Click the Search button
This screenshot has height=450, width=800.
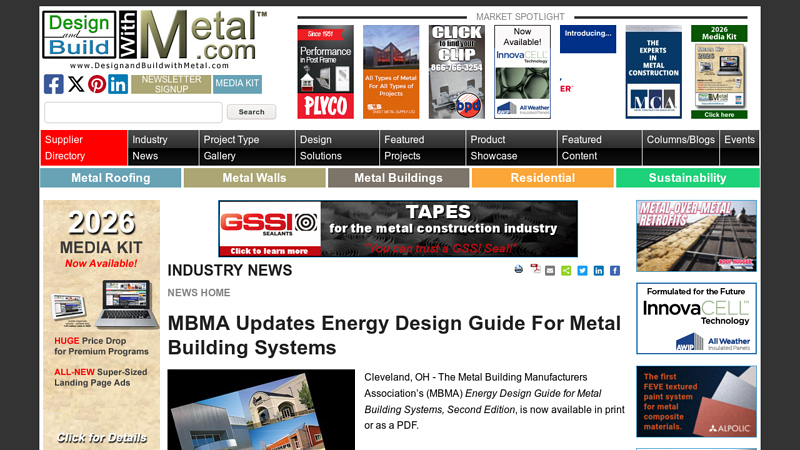tap(252, 112)
